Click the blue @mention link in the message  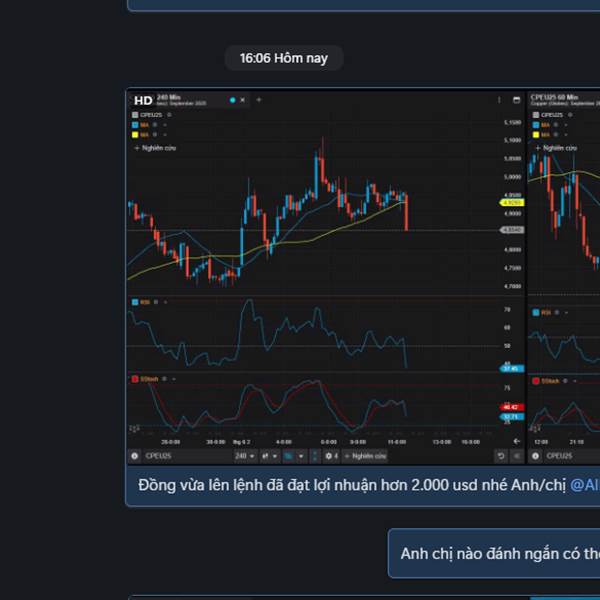click(x=585, y=485)
